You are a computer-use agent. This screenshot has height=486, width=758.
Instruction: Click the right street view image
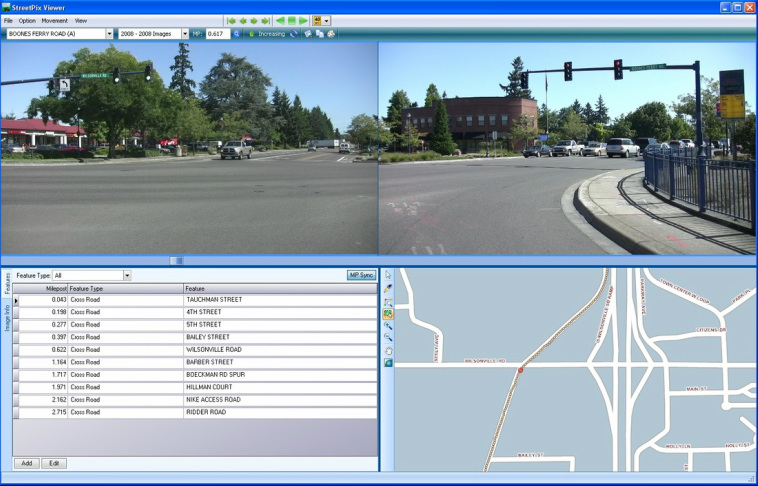click(x=567, y=148)
